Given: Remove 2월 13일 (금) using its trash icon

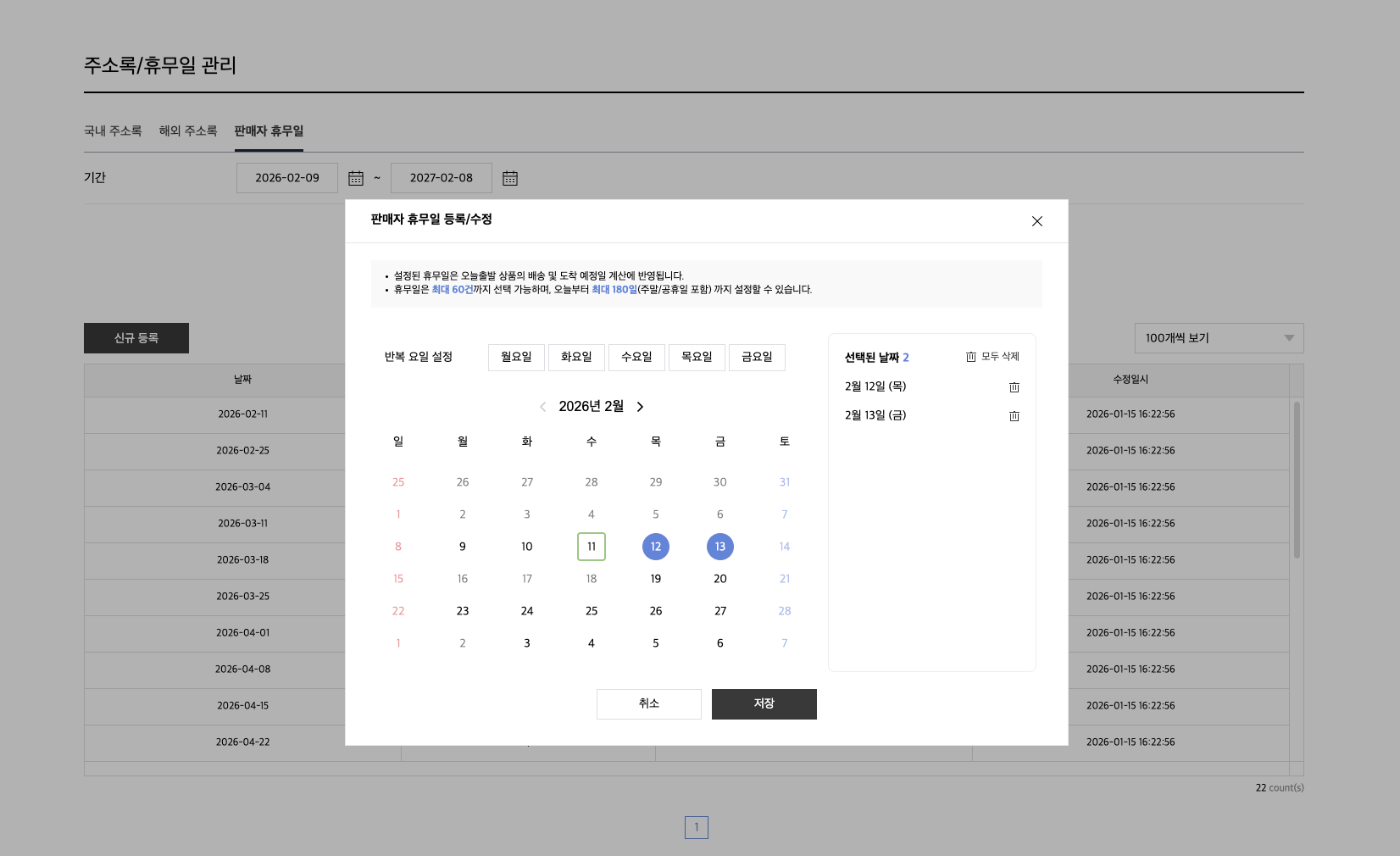Looking at the screenshot, I should pyautogui.click(x=1014, y=416).
